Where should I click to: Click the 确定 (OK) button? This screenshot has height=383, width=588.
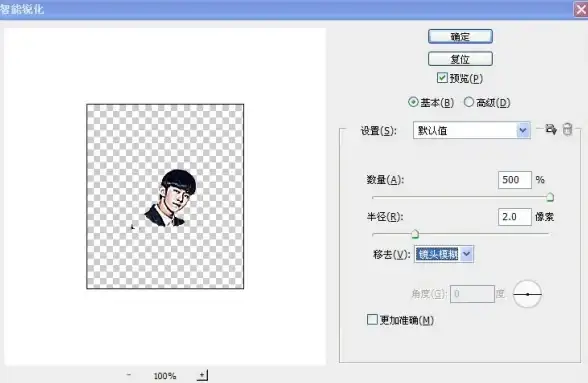click(x=460, y=36)
